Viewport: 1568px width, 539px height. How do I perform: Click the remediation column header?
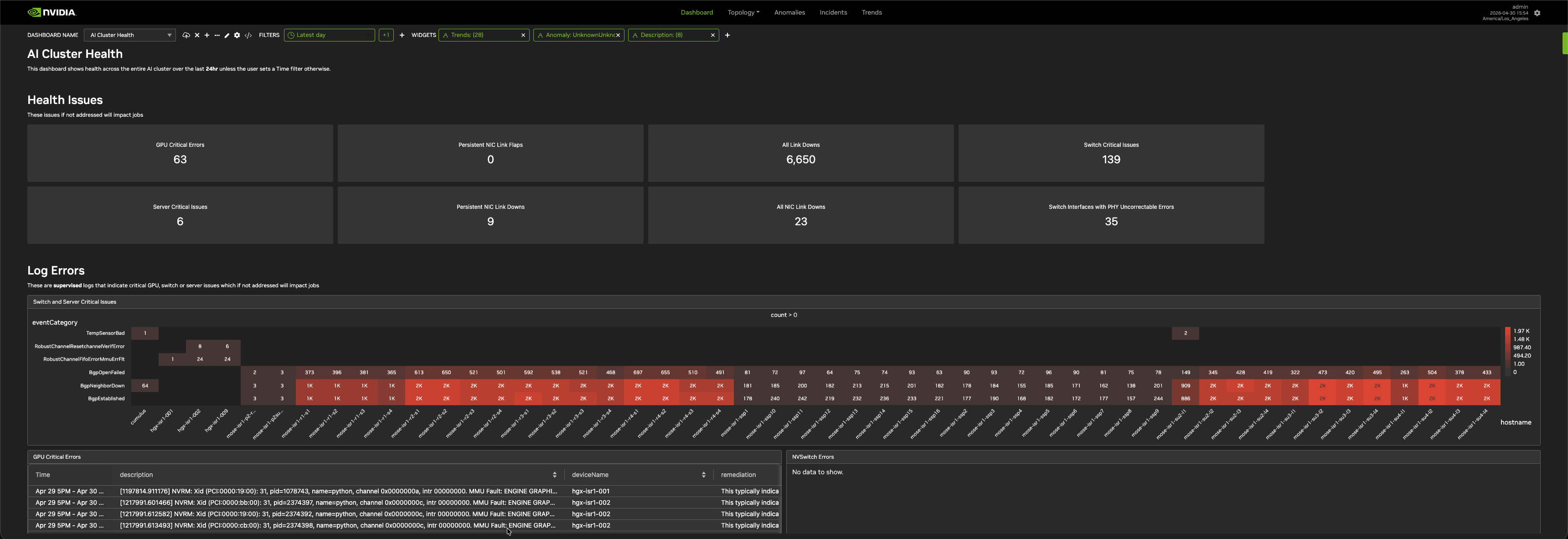[x=738, y=474]
